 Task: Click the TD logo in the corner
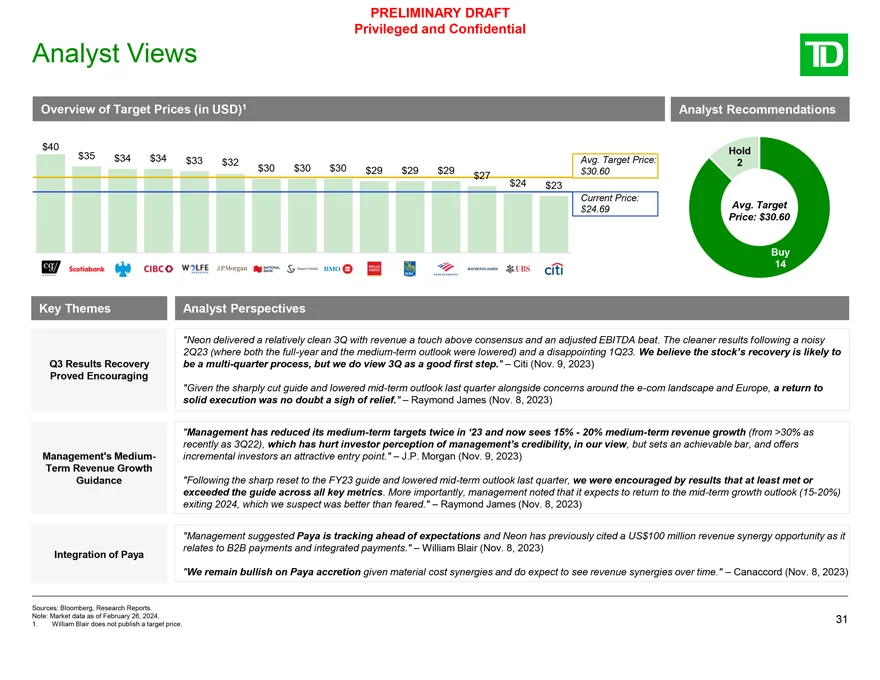tap(823, 54)
